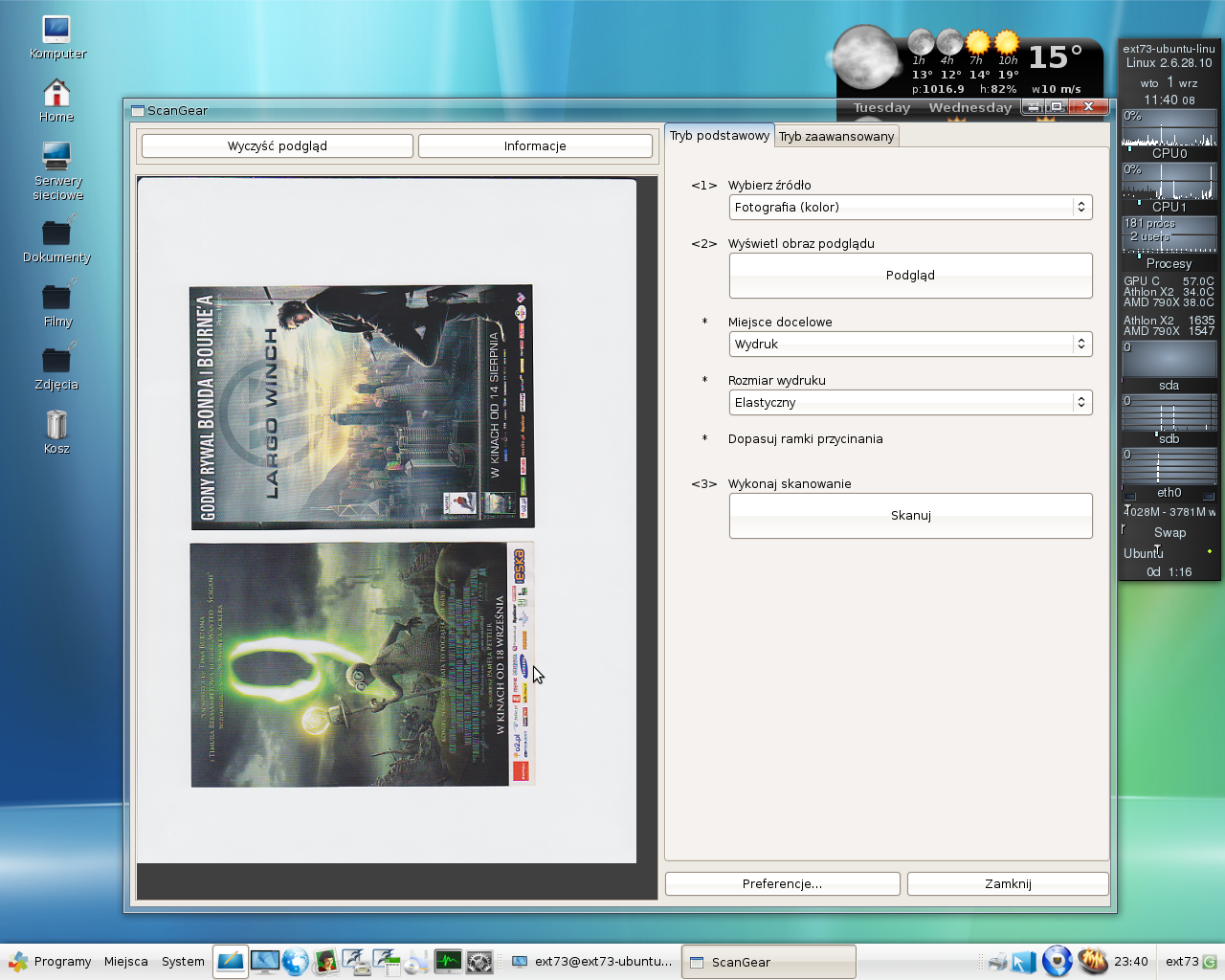Click the 7h sun forecast icon

pos(977,42)
